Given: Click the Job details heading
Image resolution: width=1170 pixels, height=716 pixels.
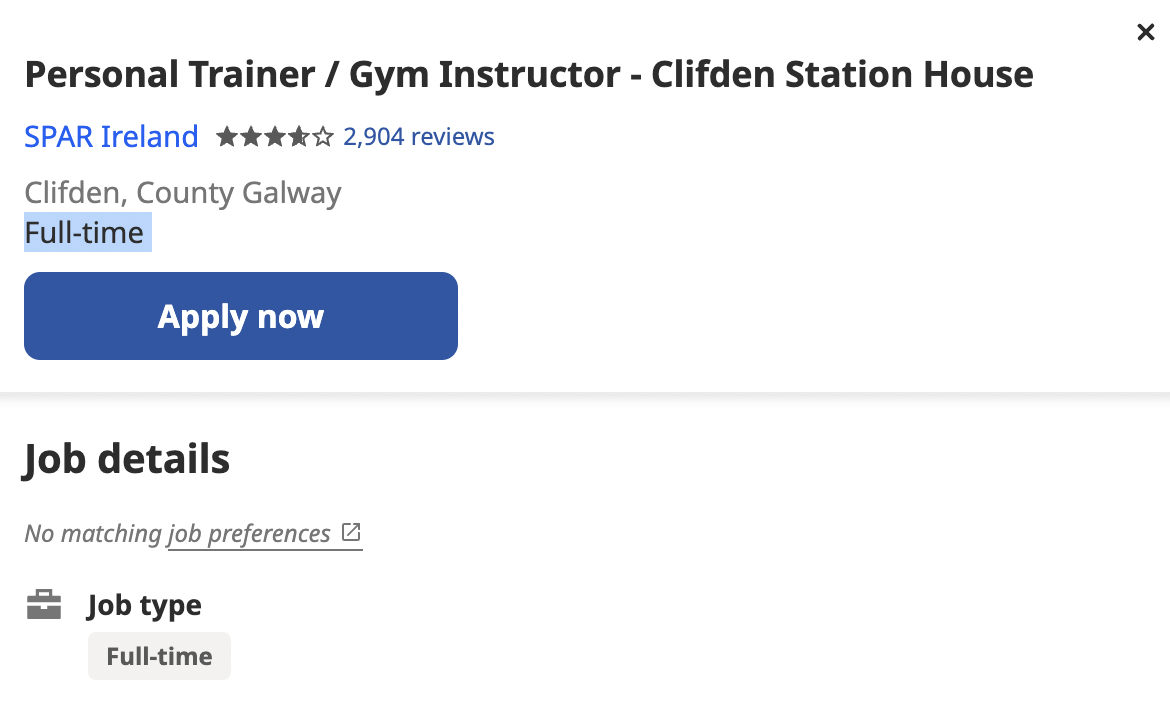Looking at the screenshot, I should (126, 458).
